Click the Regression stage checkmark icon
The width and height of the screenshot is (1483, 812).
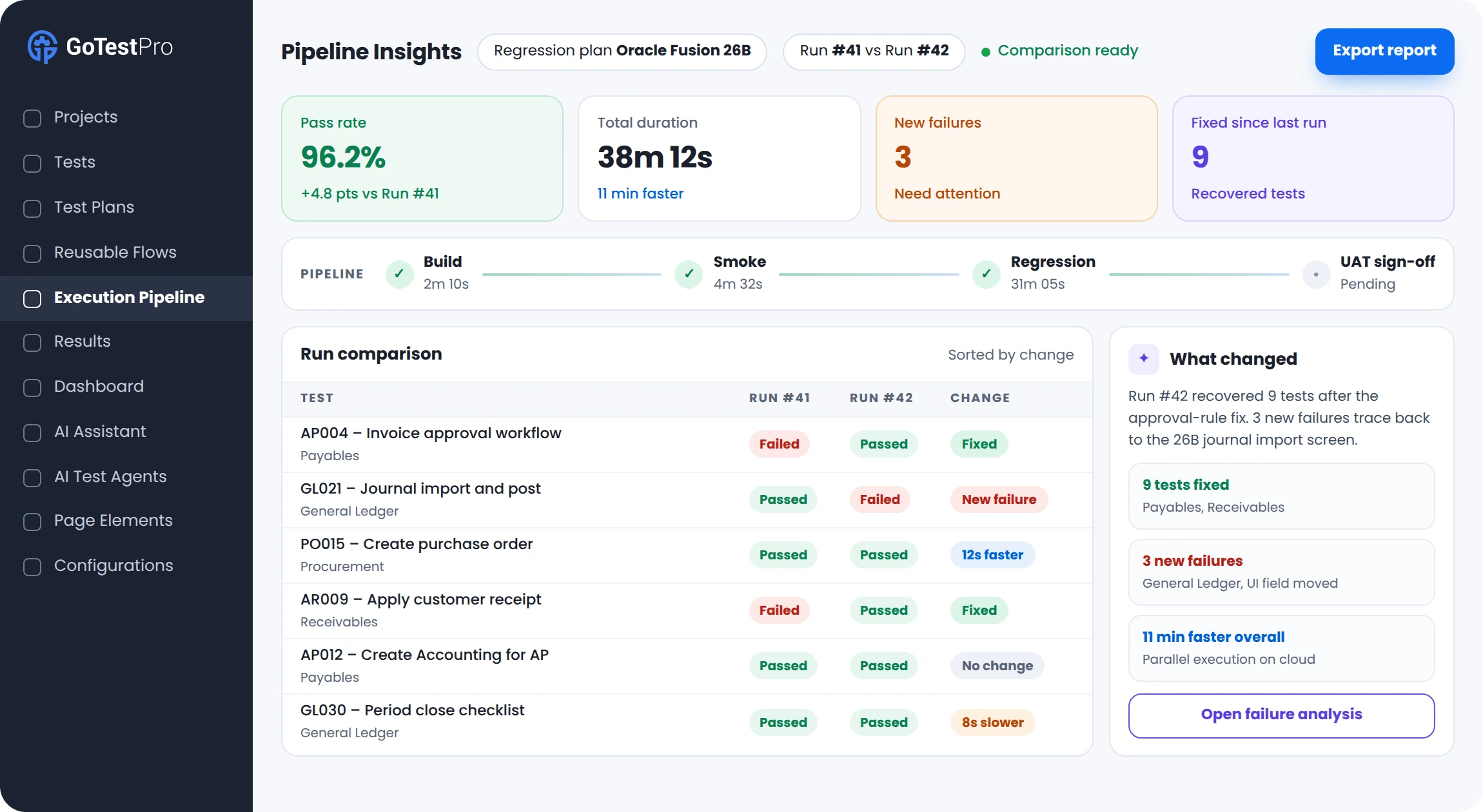(987, 274)
